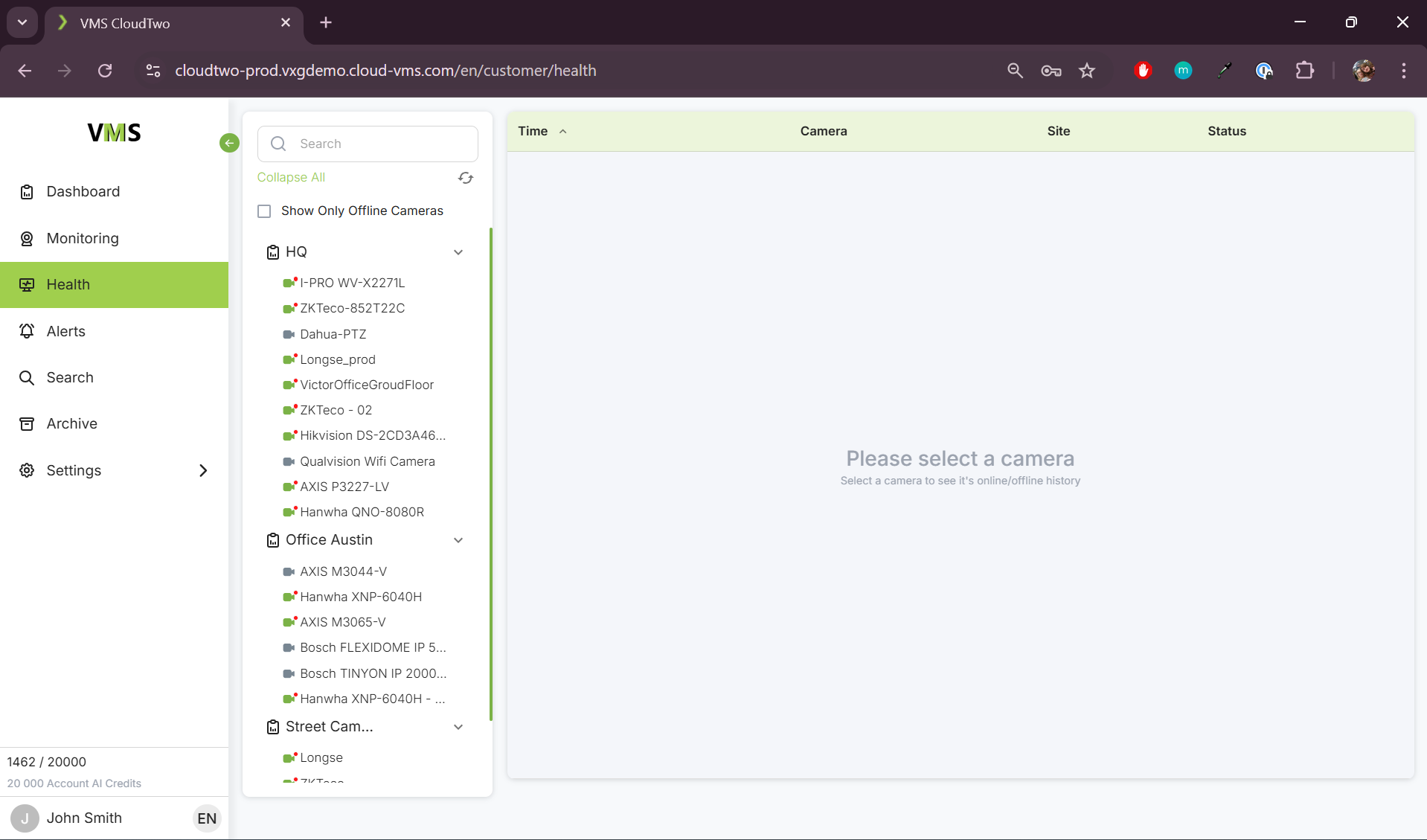The height and width of the screenshot is (840, 1427).
Task: Switch language using EN button
Action: click(206, 818)
